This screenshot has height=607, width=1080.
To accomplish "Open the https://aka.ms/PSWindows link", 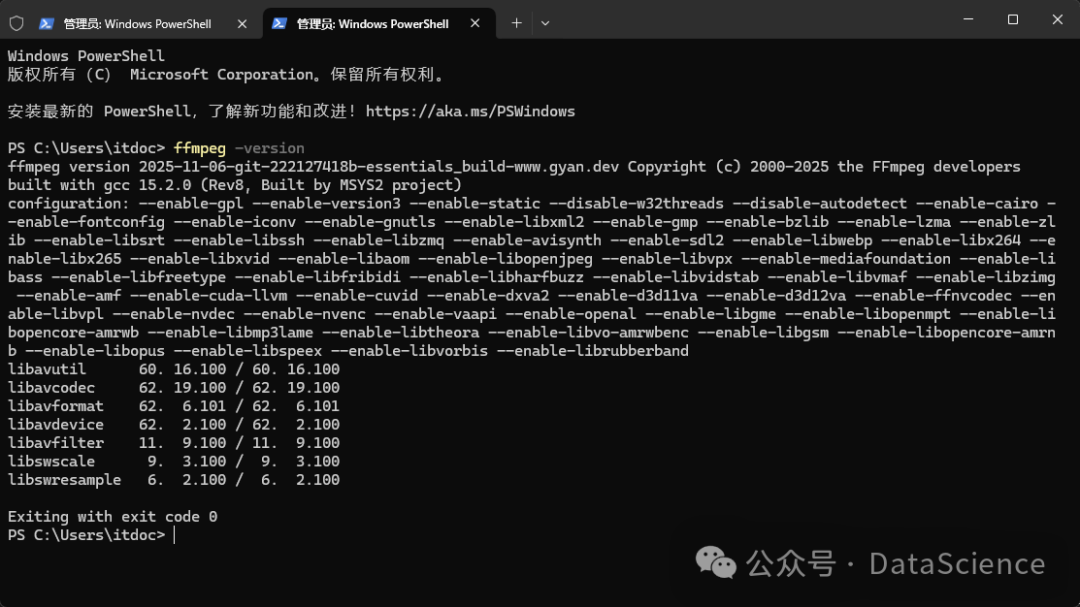I will click(x=470, y=112).
